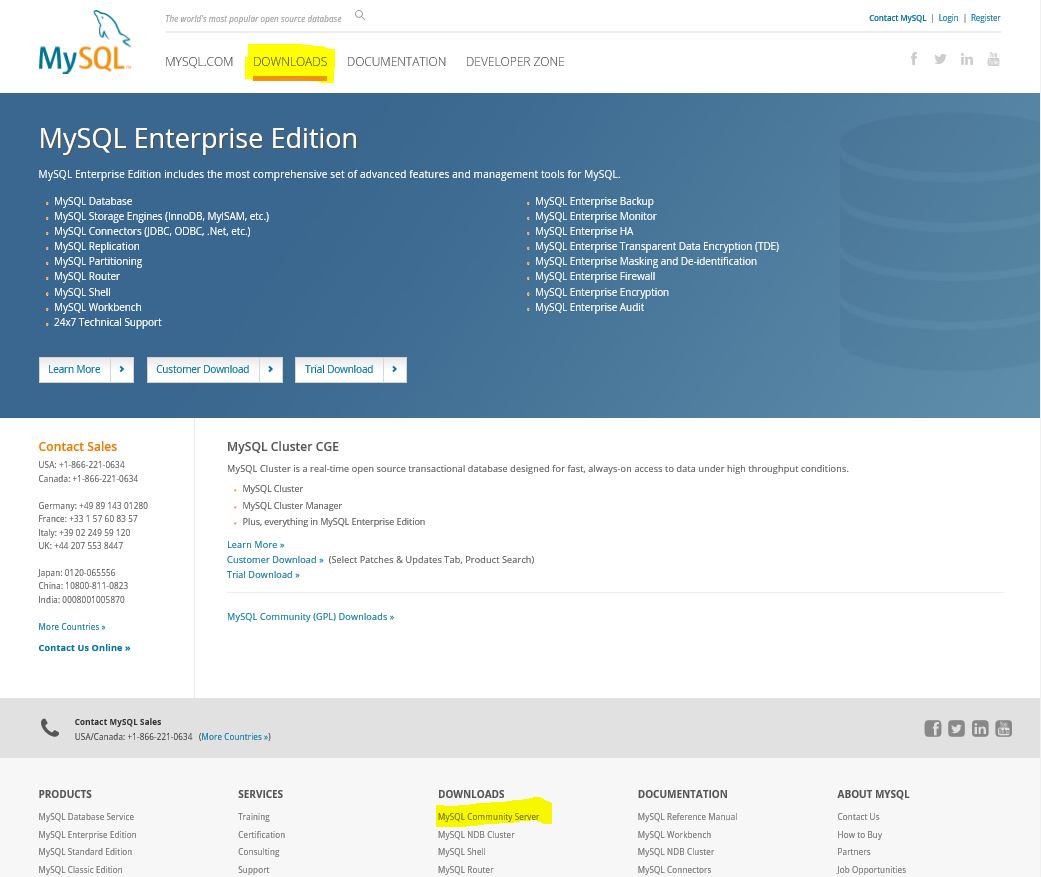Open the DEVELOPER ZONE nav tab
The height and width of the screenshot is (877, 1041).
(515, 62)
